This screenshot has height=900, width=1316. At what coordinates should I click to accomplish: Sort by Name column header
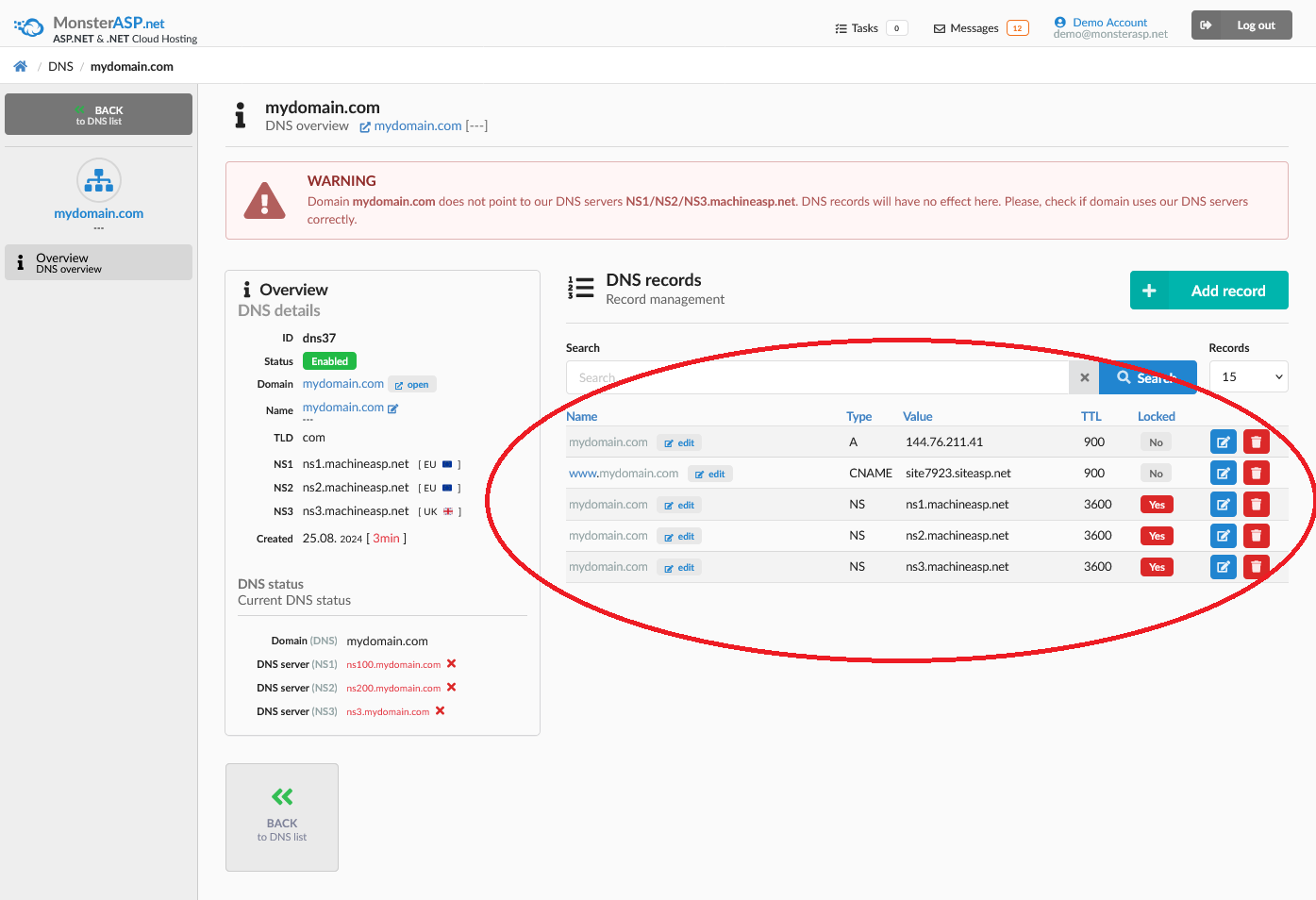coord(581,416)
